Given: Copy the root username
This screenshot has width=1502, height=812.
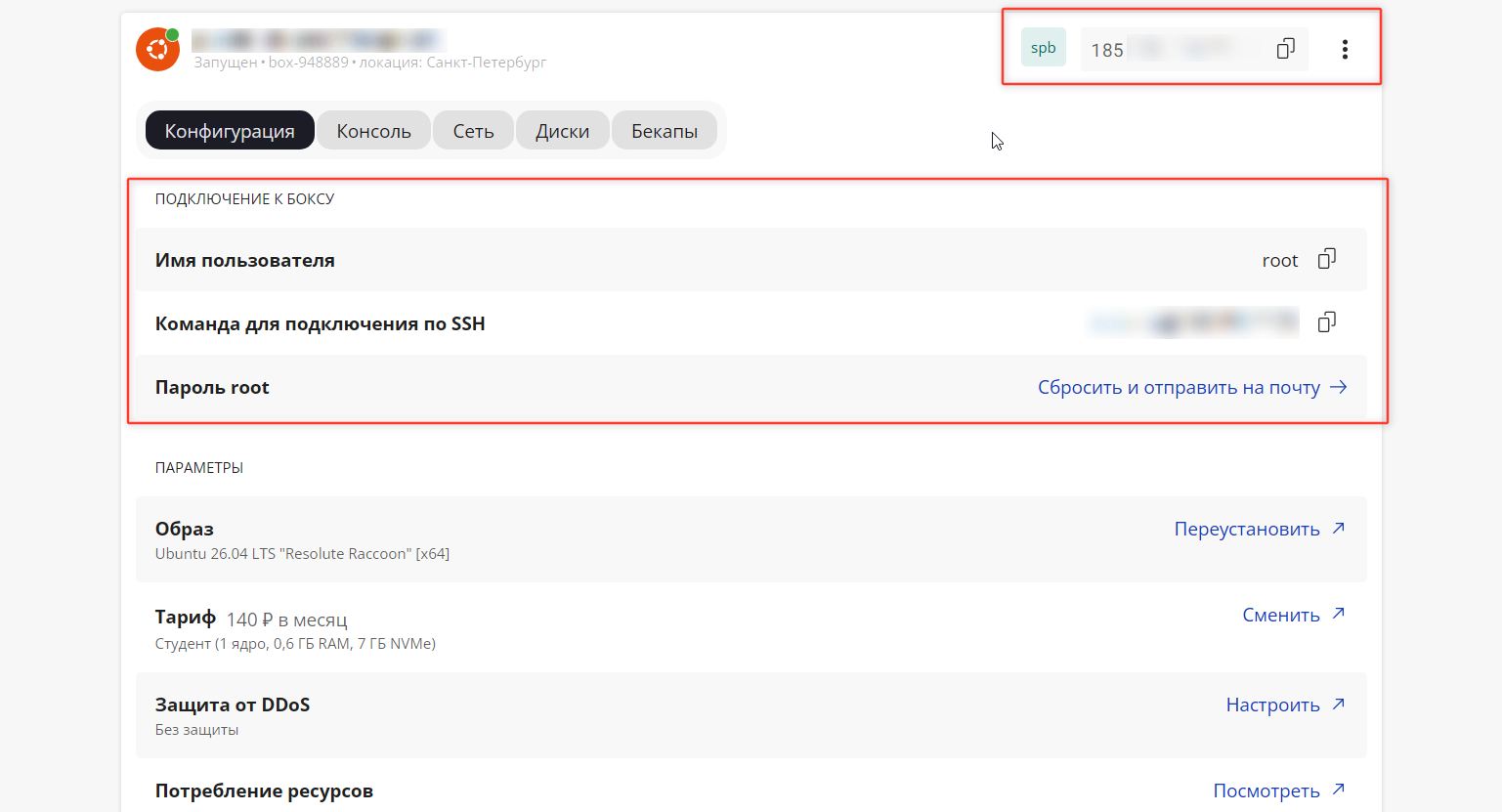Looking at the screenshot, I should pos(1326,259).
